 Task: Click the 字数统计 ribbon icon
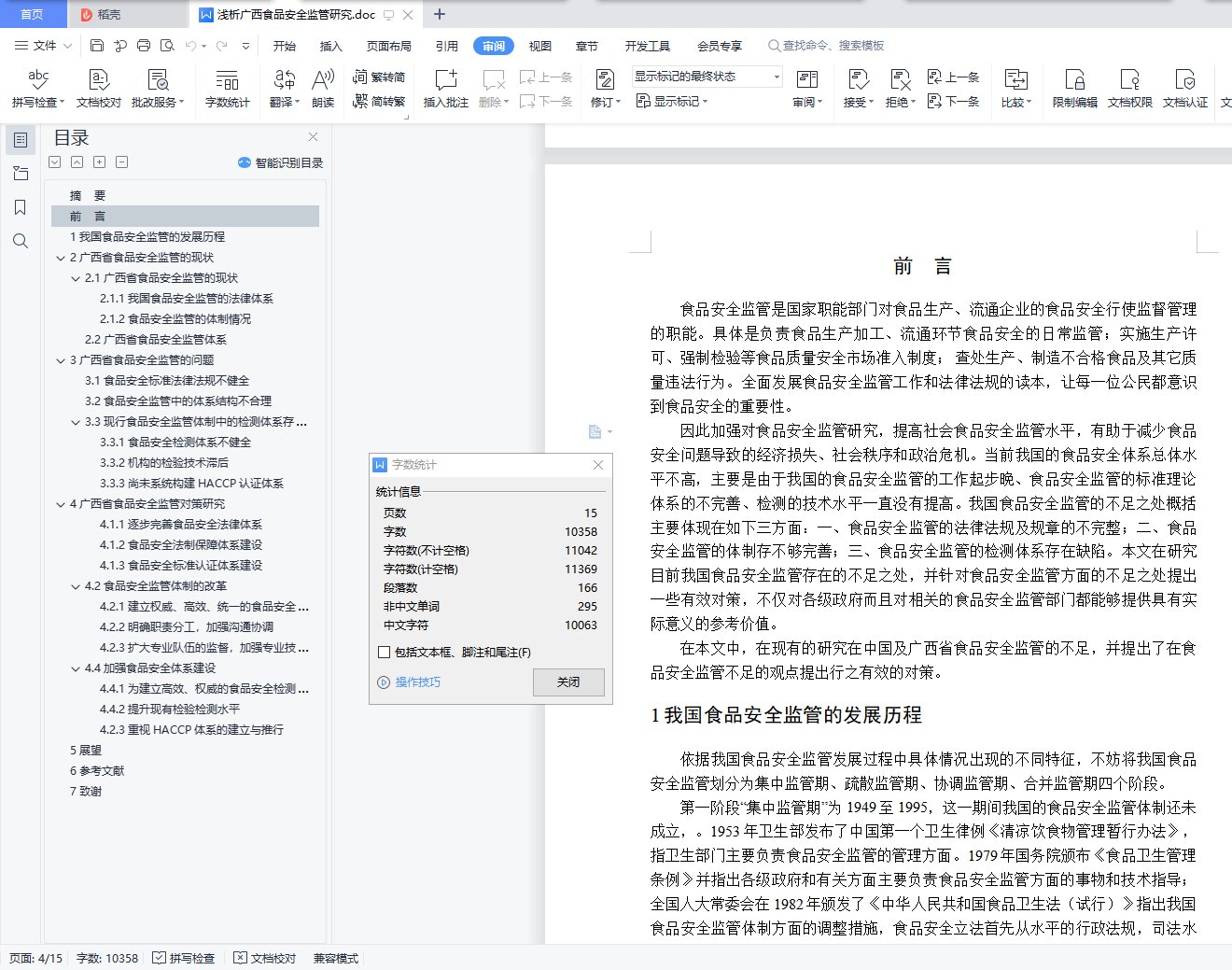click(228, 89)
